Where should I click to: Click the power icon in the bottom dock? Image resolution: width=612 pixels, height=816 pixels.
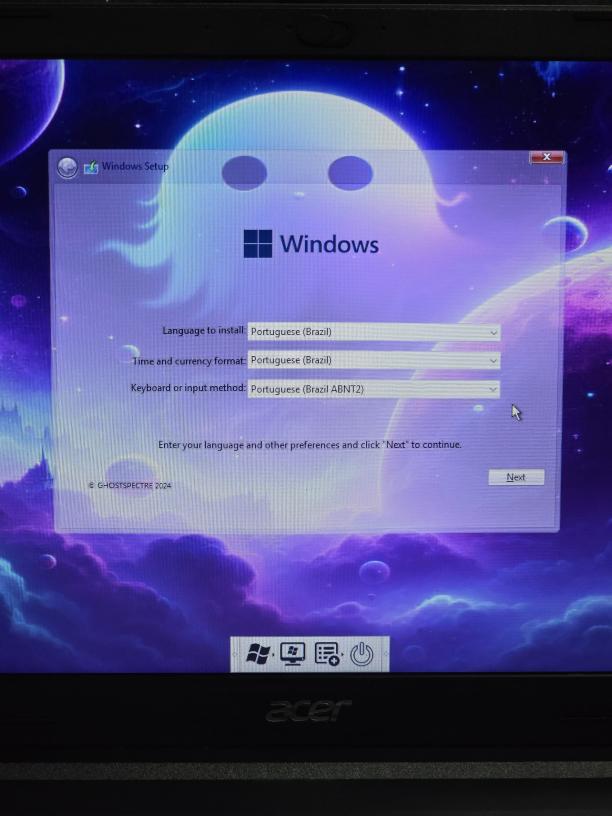(x=362, y=654)
